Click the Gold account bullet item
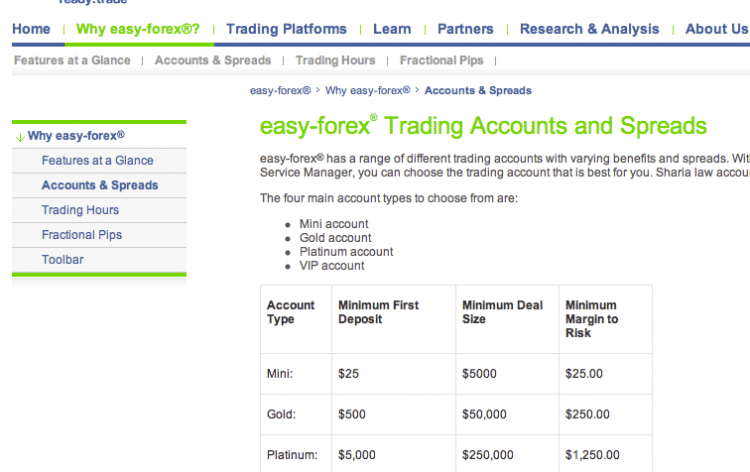Image resolution: width=750 pixels, height=472 pixels. tap(335, 238)
